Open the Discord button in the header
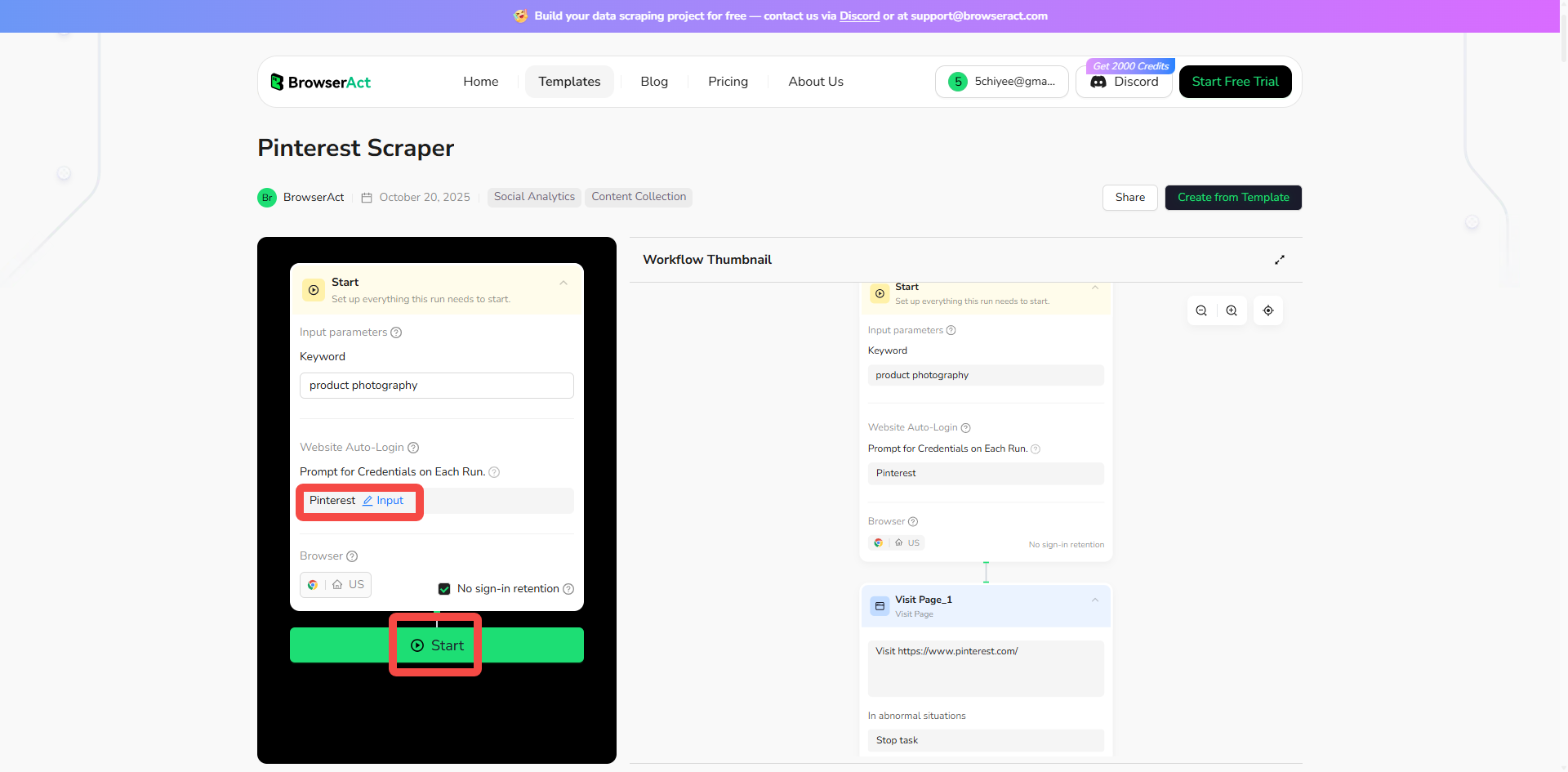 tap(1125, 82)
